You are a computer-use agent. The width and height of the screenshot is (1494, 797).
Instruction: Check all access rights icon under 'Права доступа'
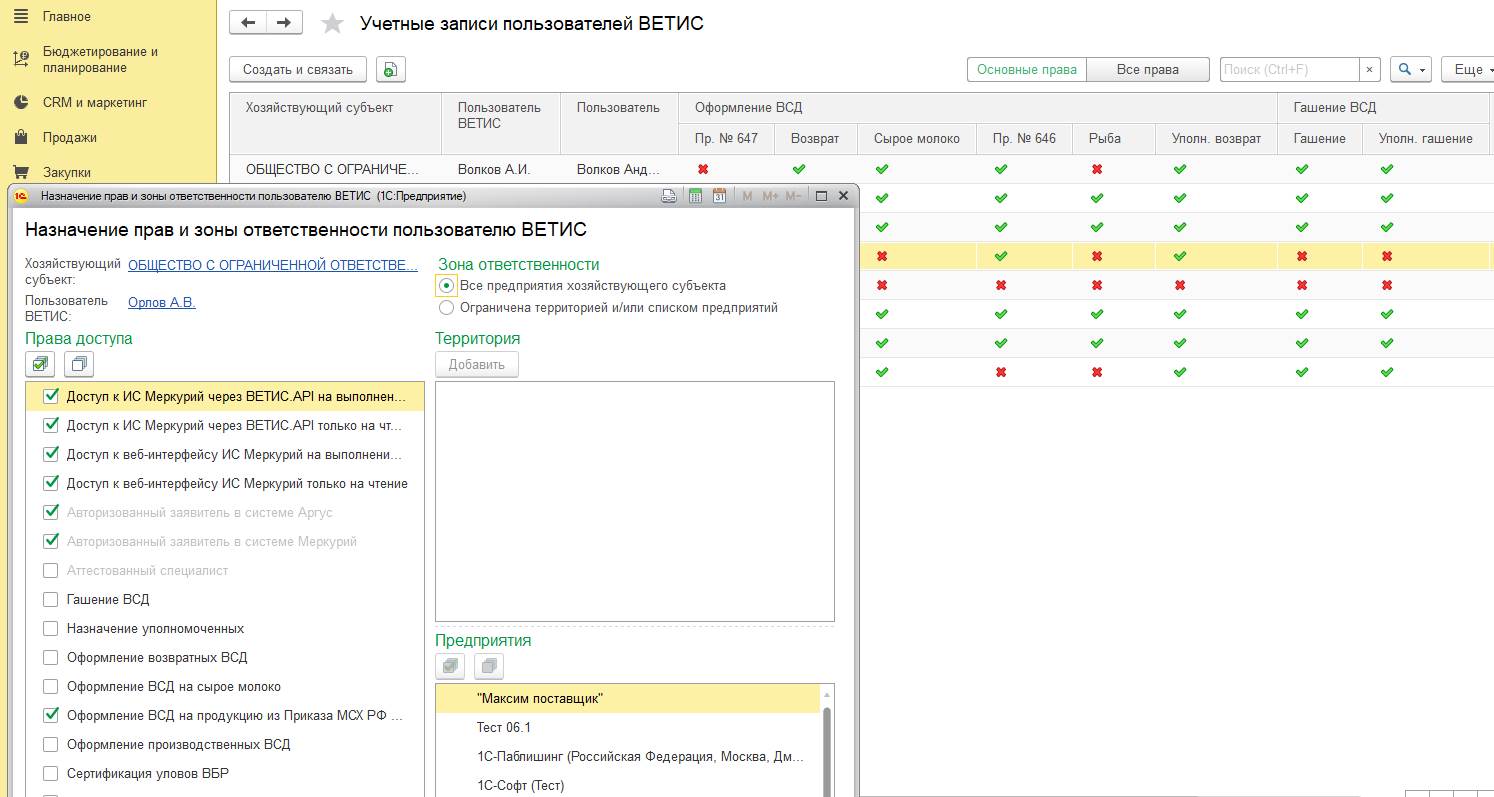[x=40, y=364]
